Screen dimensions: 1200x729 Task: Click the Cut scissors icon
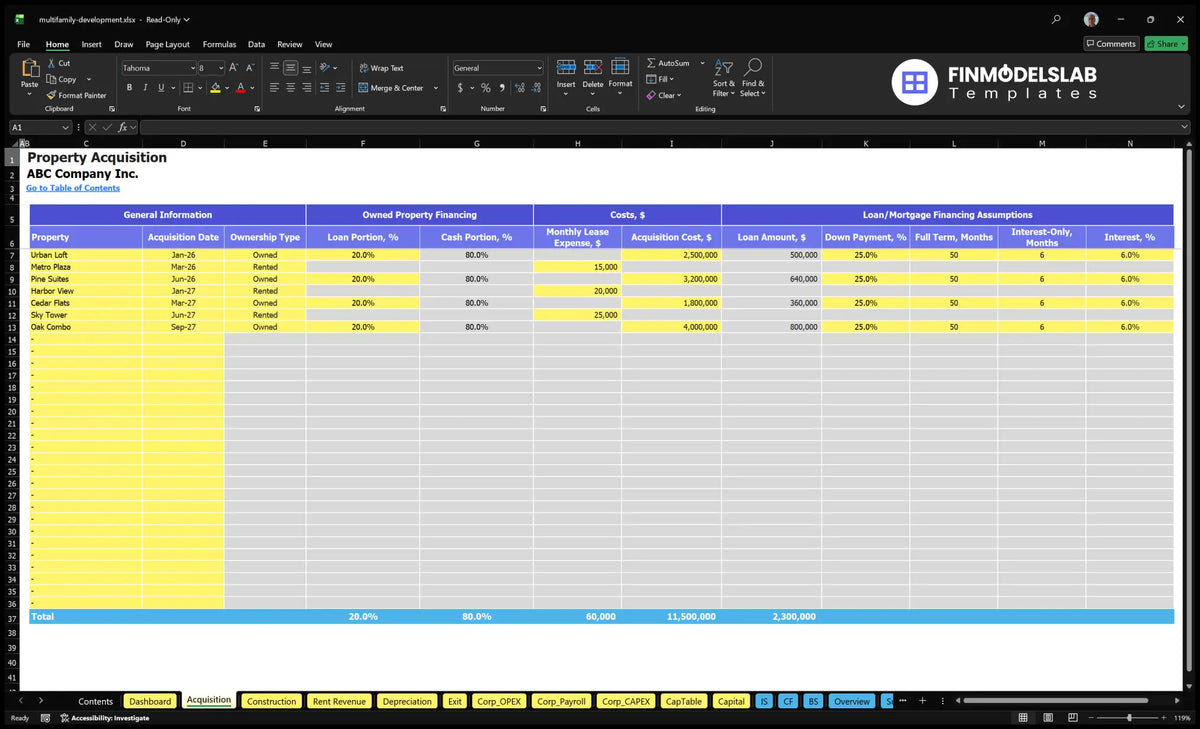click(52, 63)
